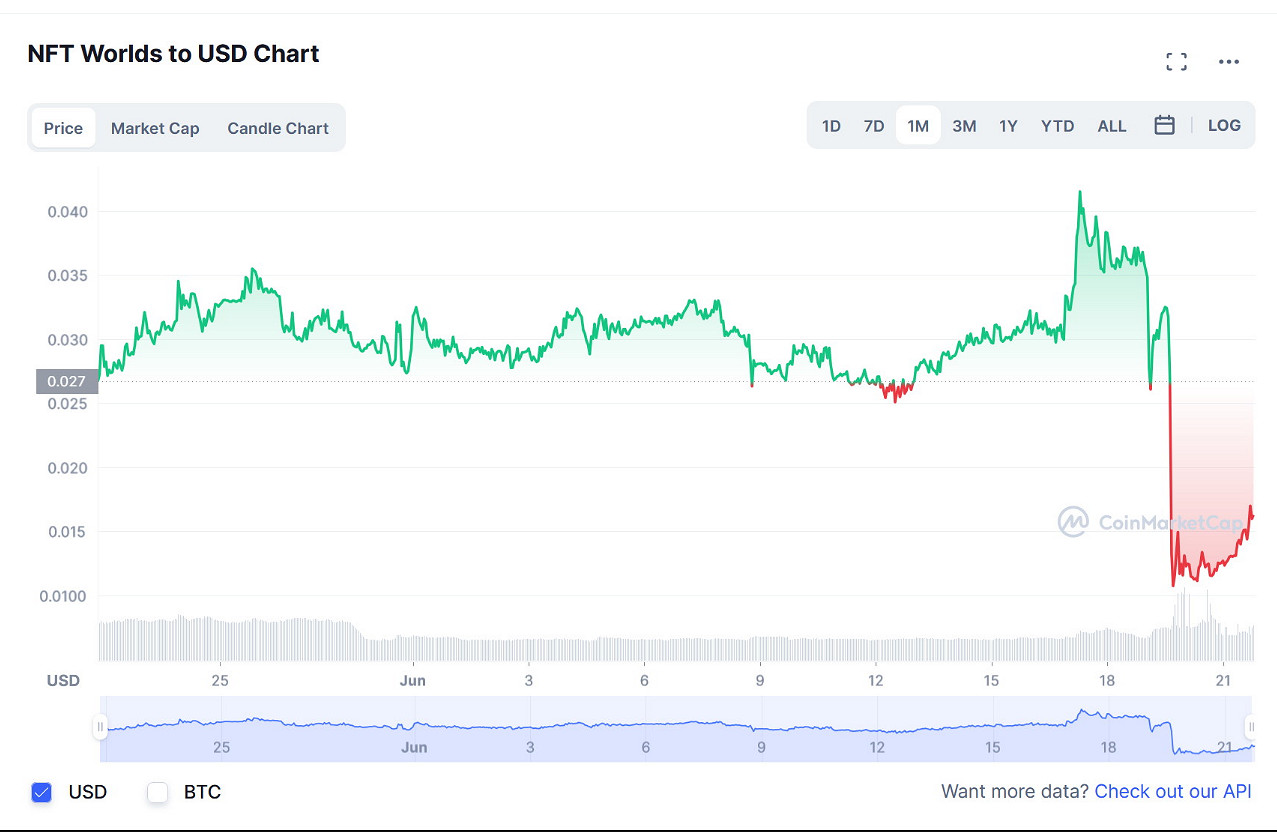Switch to the Market Cap tab
Viewport: 1277px width, 832px height.
[155, 128]
